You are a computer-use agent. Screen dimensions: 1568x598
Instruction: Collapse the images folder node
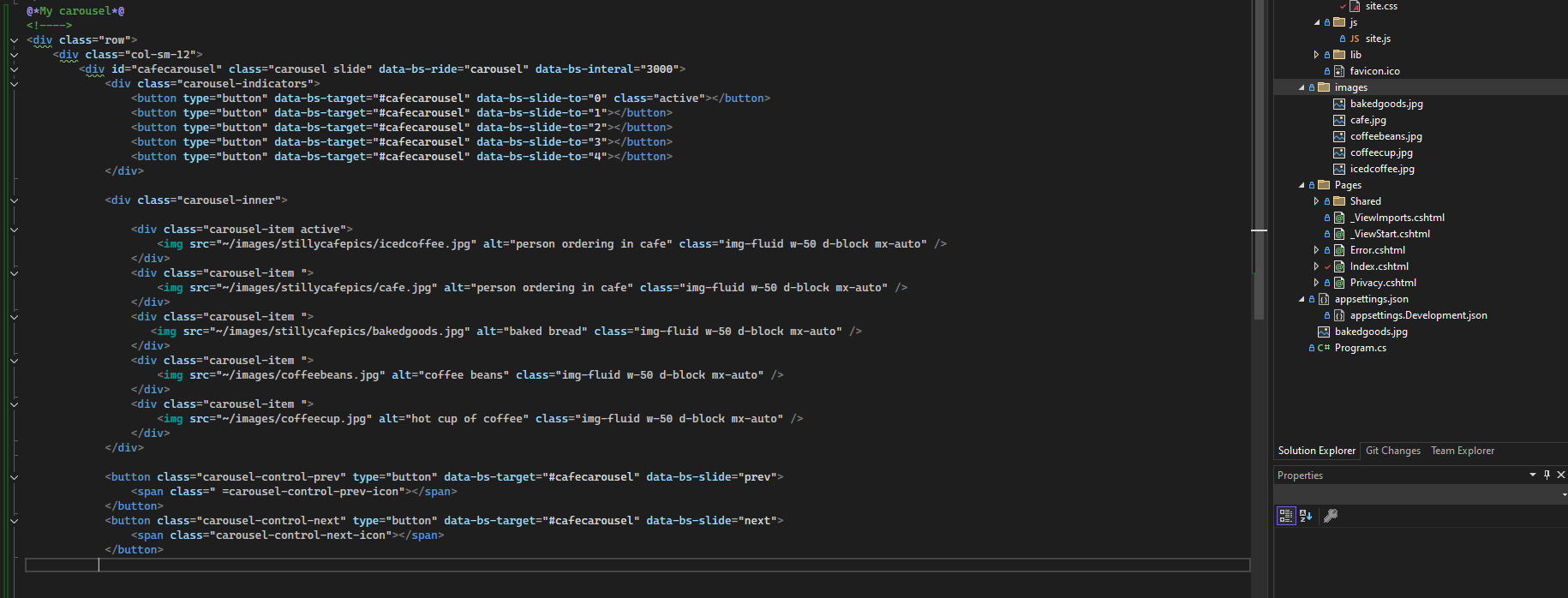(x=1302, y=87)
